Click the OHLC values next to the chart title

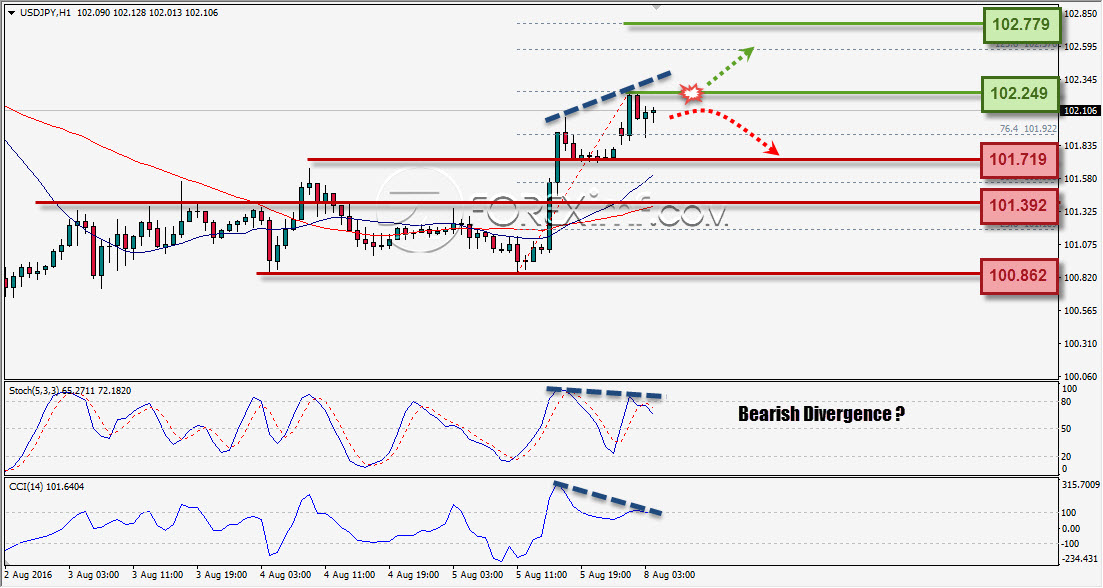click(x=148, y=13)
